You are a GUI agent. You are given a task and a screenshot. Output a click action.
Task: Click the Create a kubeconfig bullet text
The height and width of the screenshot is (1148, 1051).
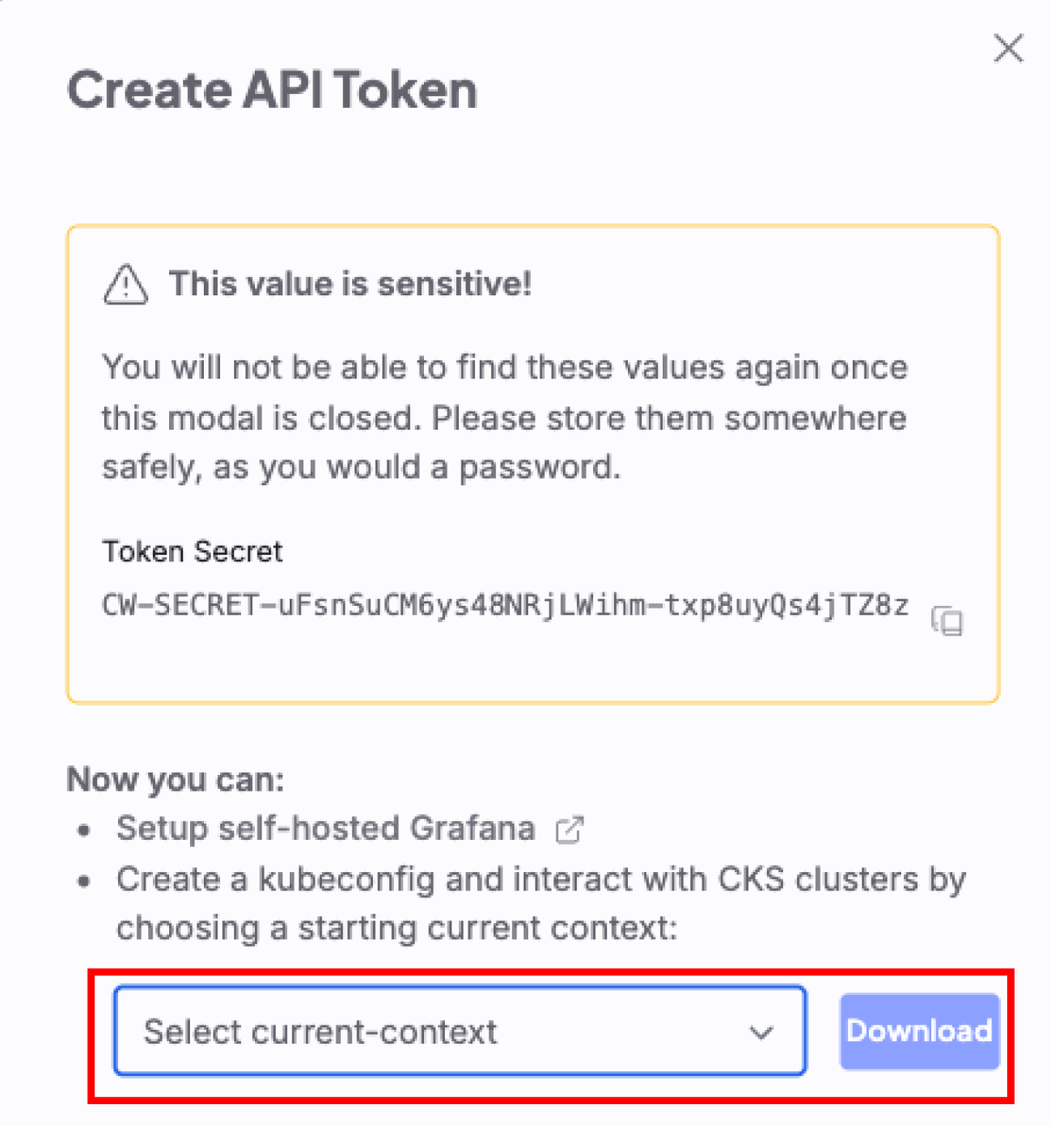click(541, 879)
